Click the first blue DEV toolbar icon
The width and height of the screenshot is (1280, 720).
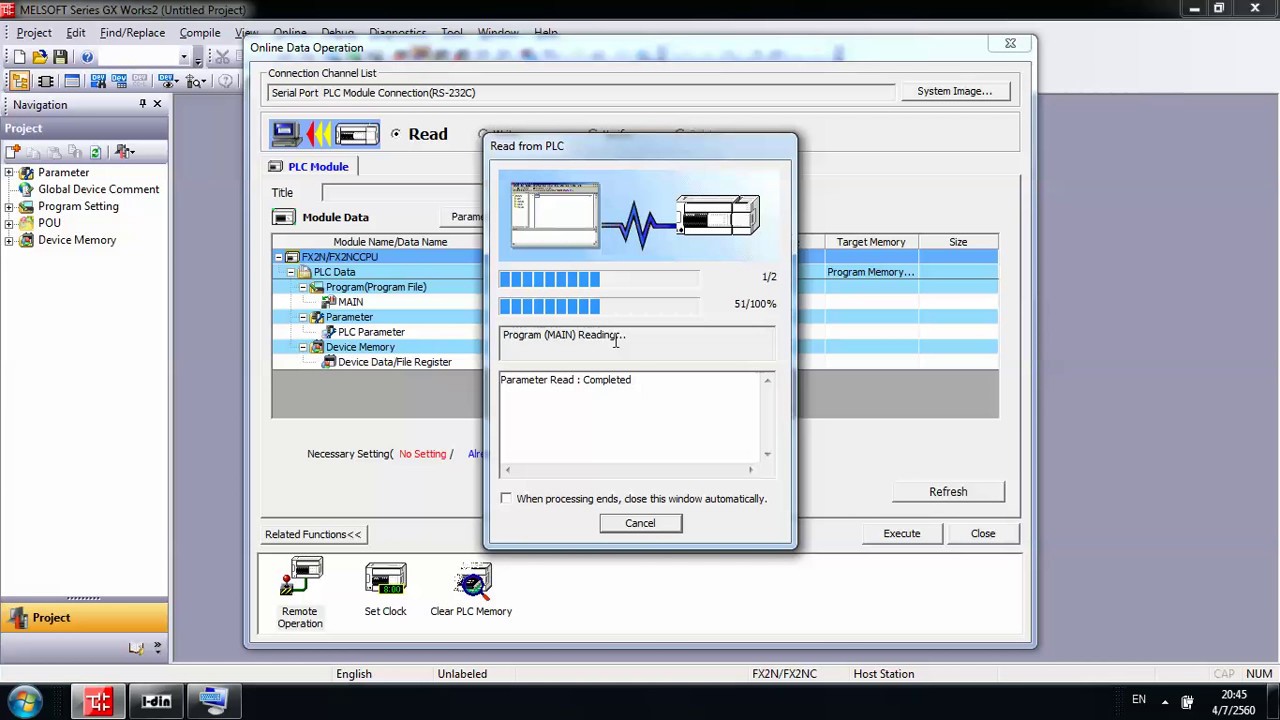pyautogui.click(x=98, y=81)
